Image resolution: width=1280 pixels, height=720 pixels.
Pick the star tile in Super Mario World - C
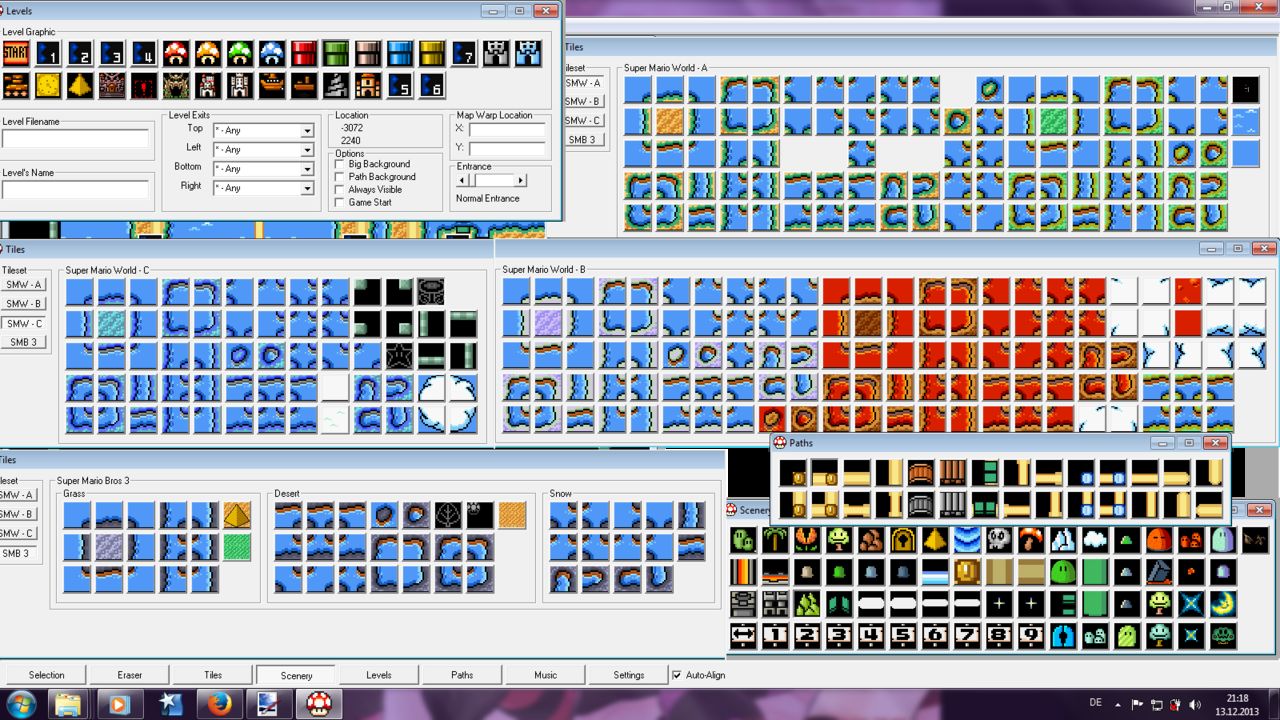click(399, 355)
